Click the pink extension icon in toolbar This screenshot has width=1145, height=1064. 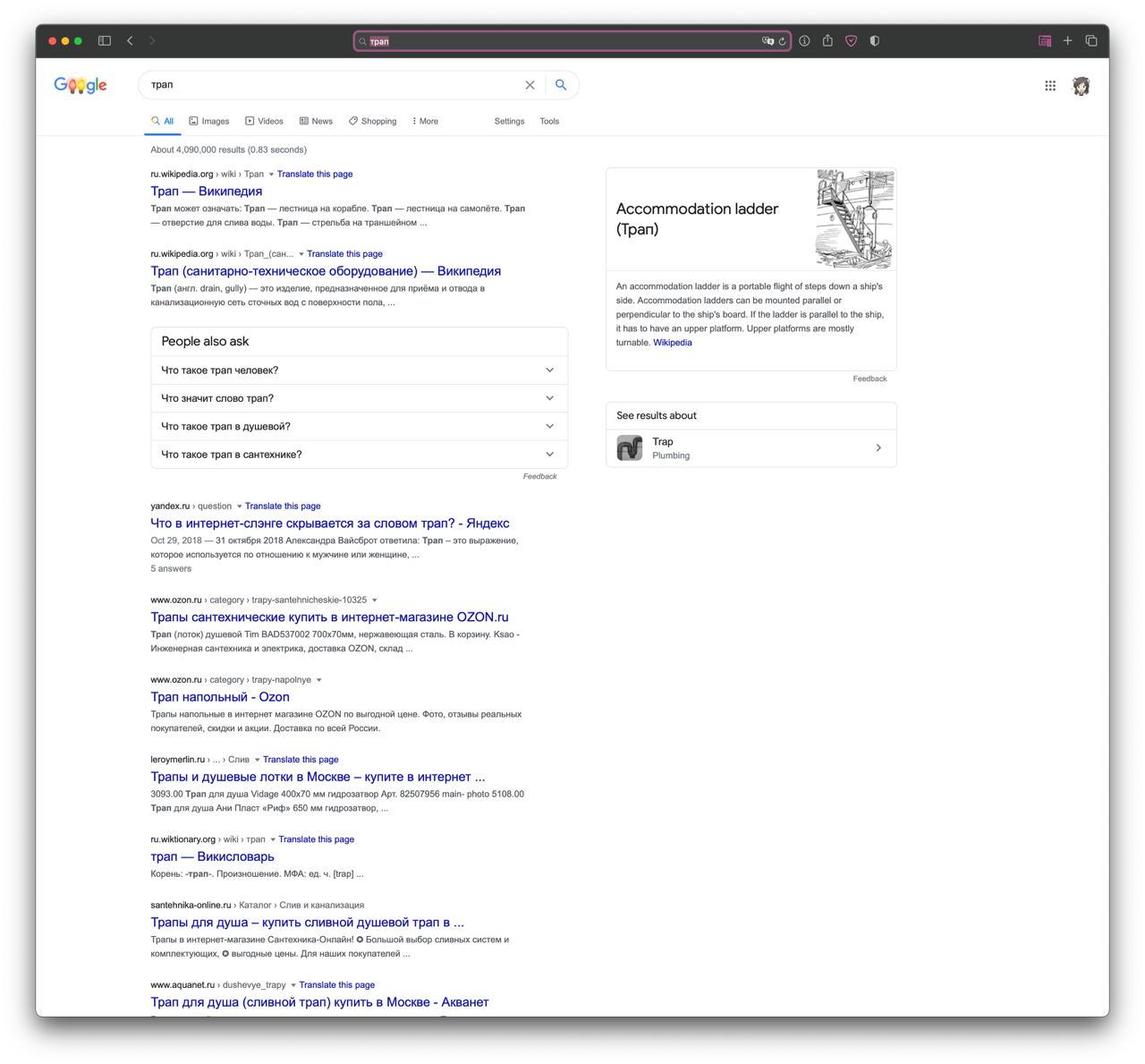[1044, 40]
